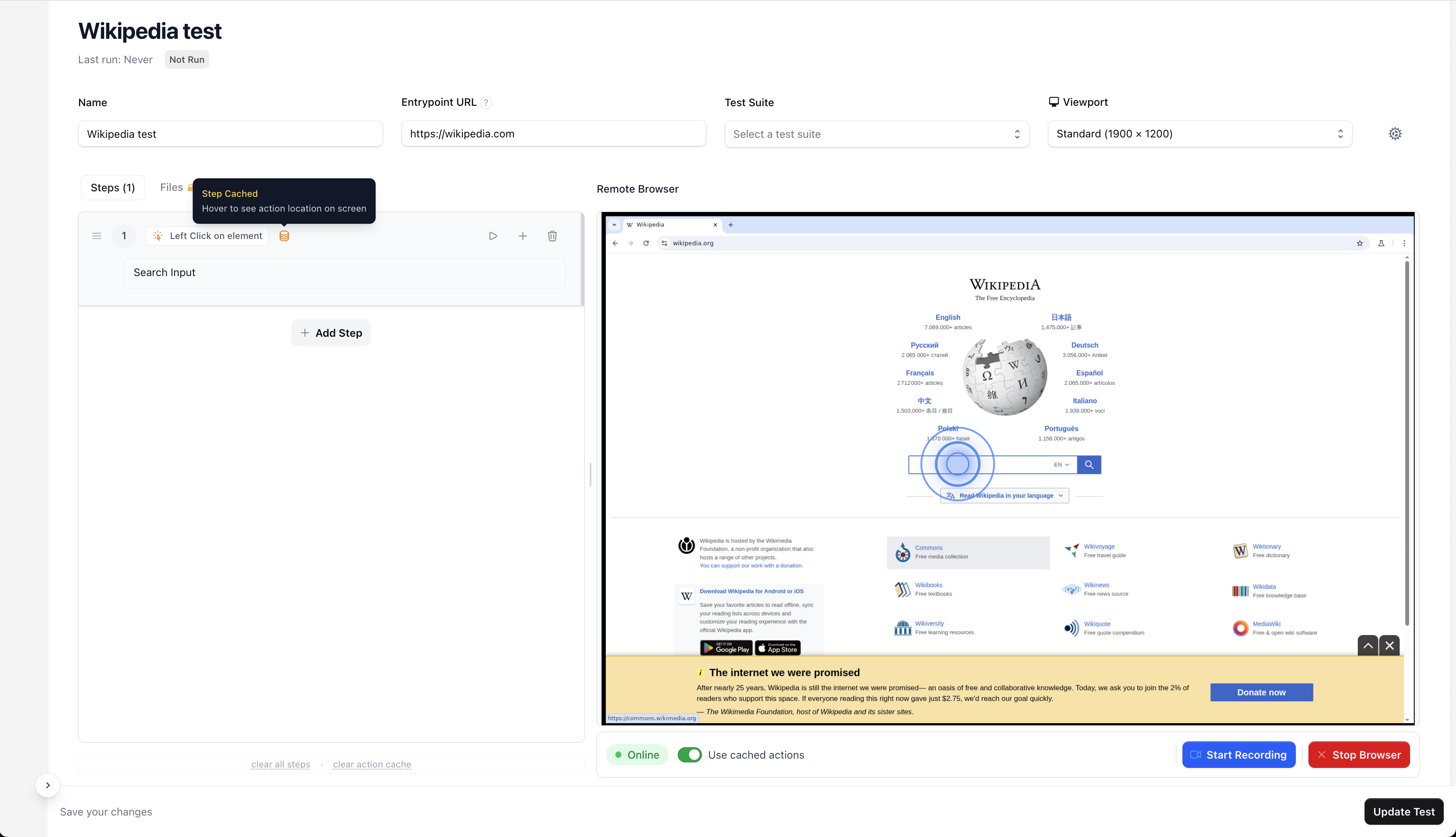This screenshot has height=837, width=1456.
Task: Switch to the Steps (1) tab
Action: [113, 188]
